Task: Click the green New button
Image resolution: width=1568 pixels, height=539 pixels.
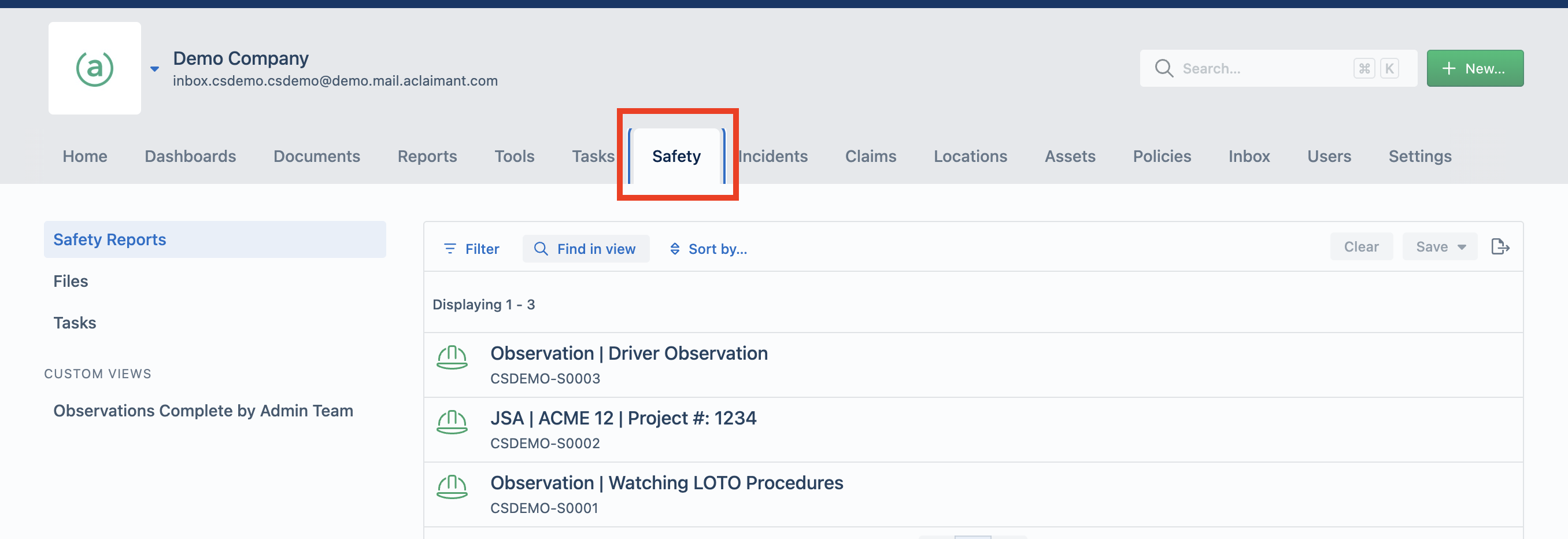Action: click(x=1474, y=68)
